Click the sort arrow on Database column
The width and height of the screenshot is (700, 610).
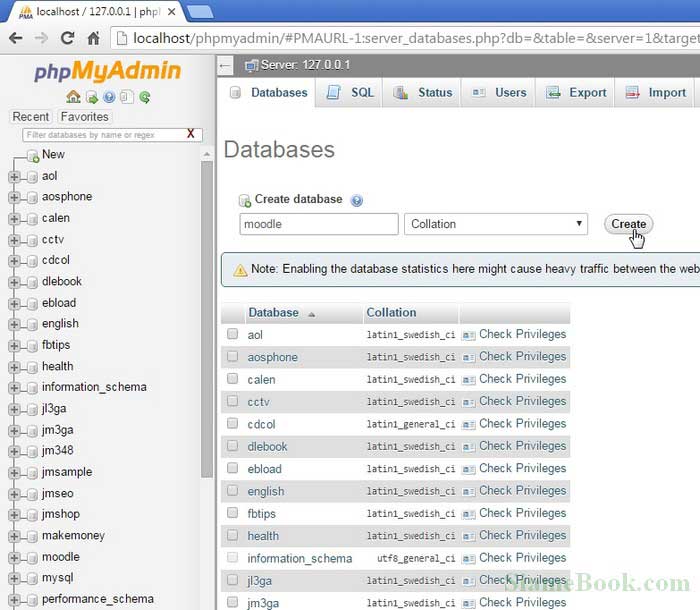(x=311, y=314)
